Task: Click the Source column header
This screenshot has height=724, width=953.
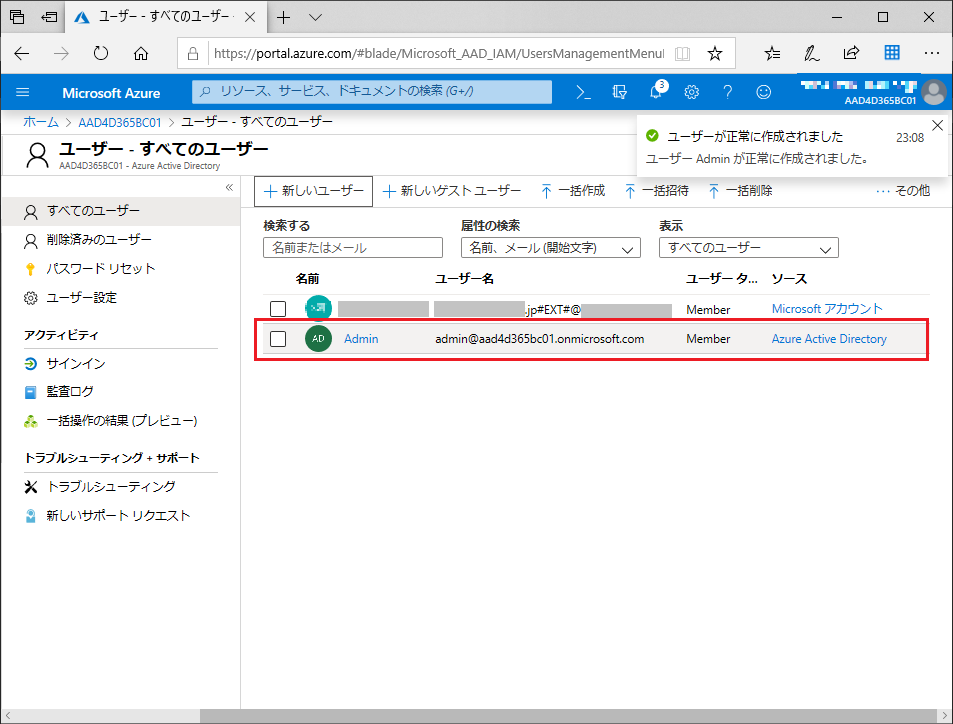Action: coord(790,279)
